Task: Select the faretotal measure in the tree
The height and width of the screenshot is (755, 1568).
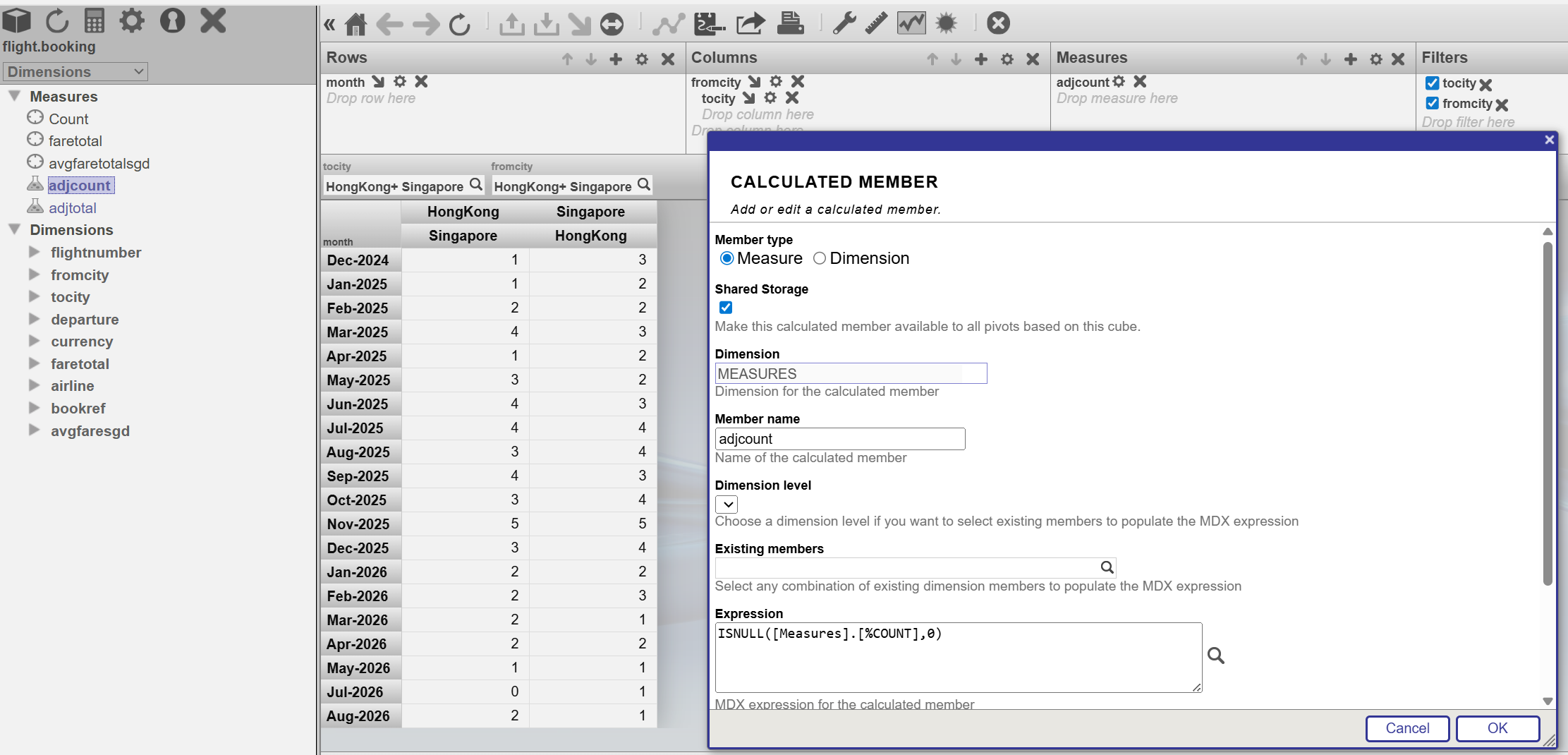Action: coord(75,141)
